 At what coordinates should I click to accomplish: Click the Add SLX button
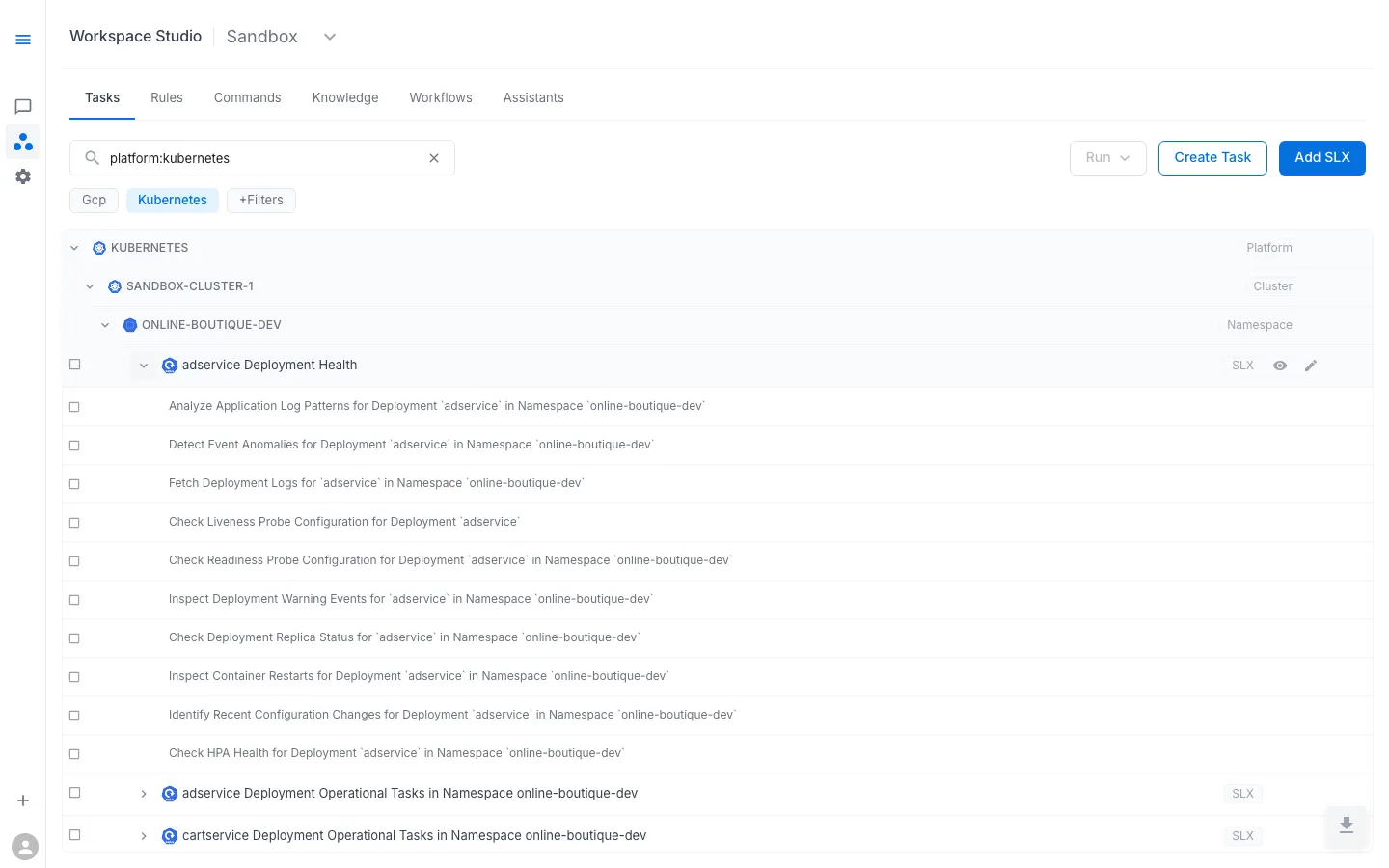pos(1321,157)
